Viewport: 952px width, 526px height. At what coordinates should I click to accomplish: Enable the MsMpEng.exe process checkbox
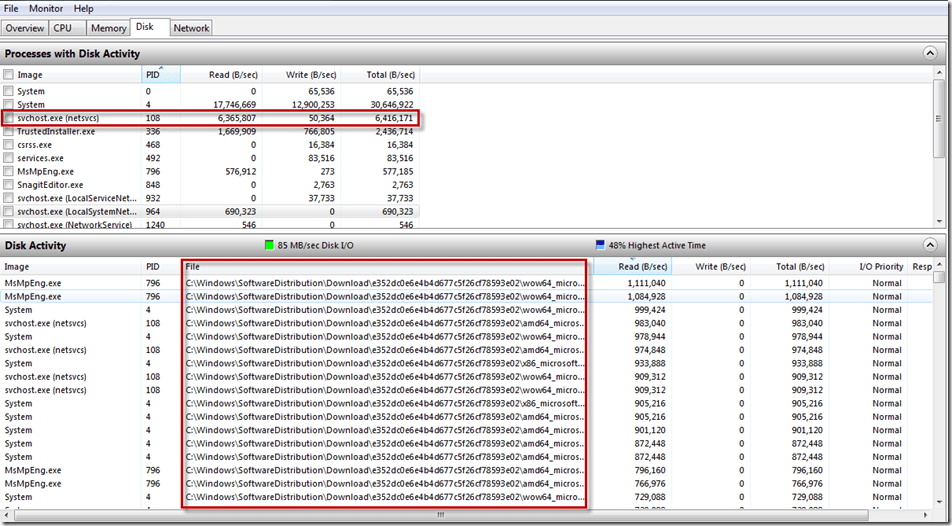point(9,172)
